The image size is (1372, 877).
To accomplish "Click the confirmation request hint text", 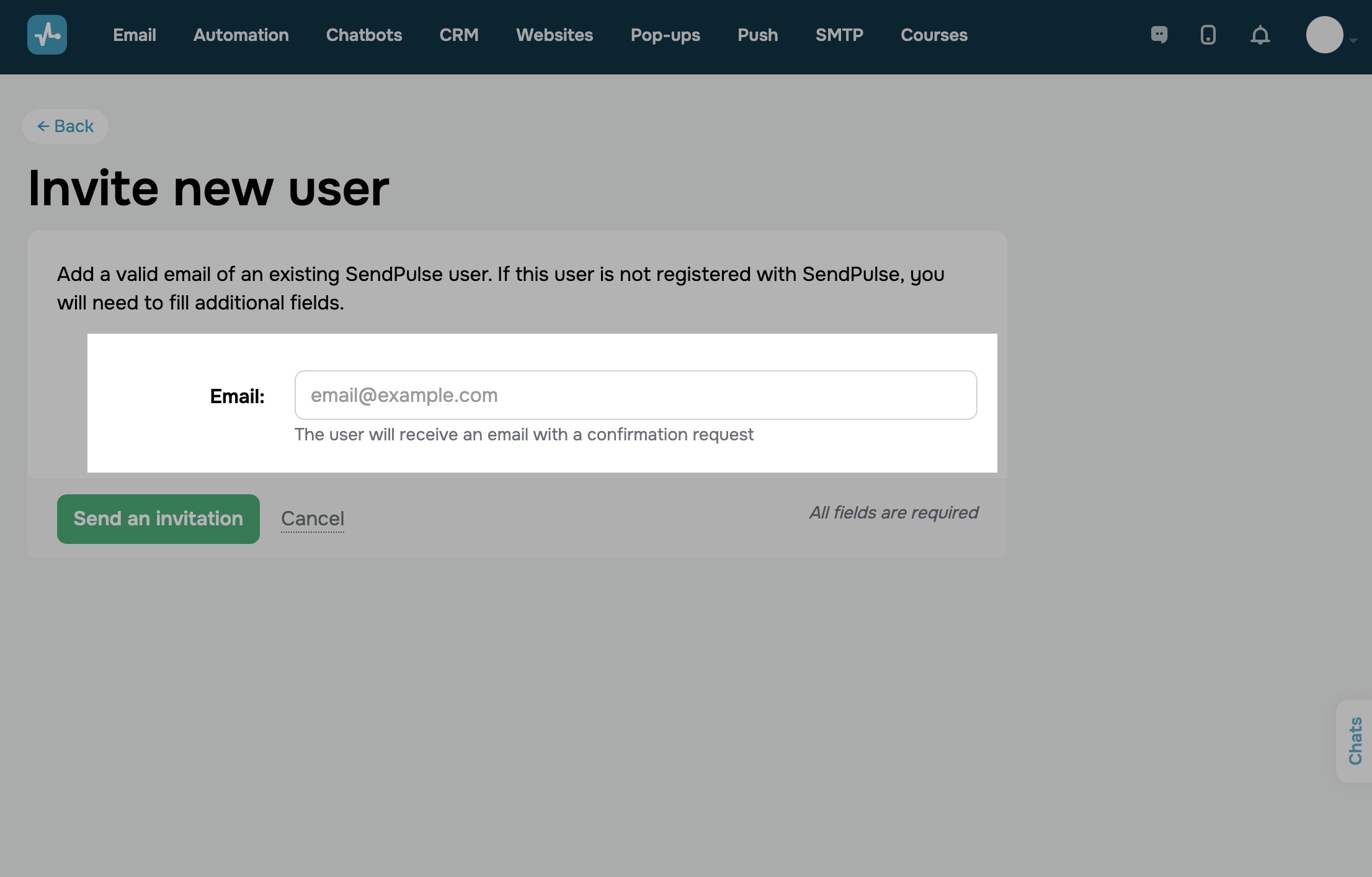I will pos(523,435).
